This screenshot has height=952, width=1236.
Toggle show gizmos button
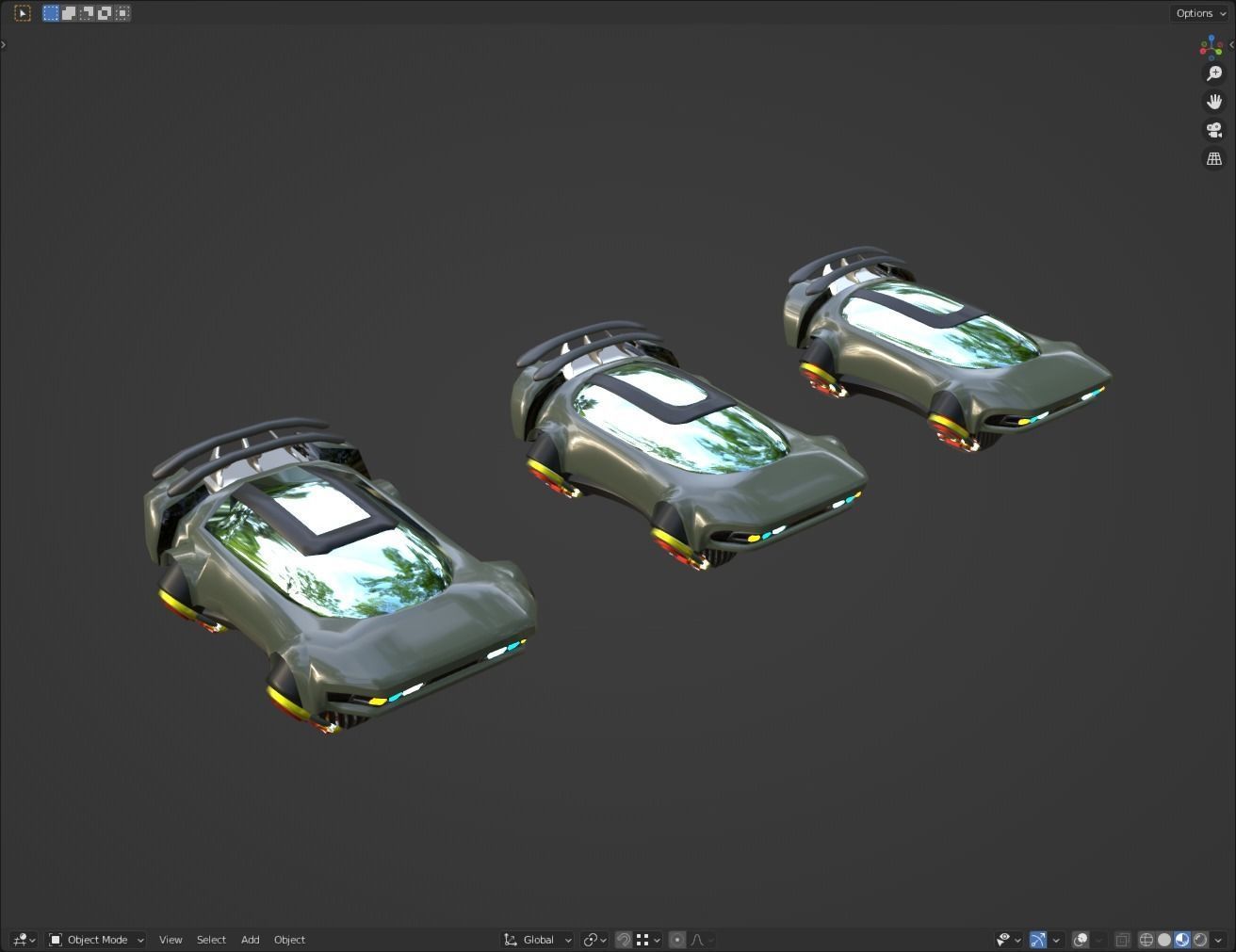(x=1038, y=940)
